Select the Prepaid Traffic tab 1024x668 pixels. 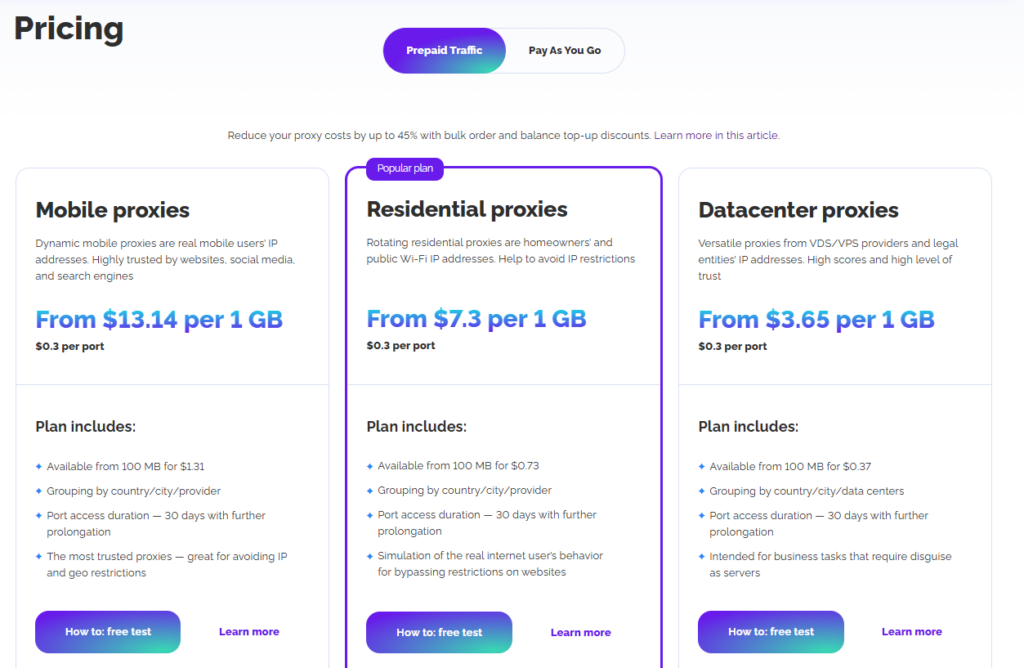click(x=444, y=50)
